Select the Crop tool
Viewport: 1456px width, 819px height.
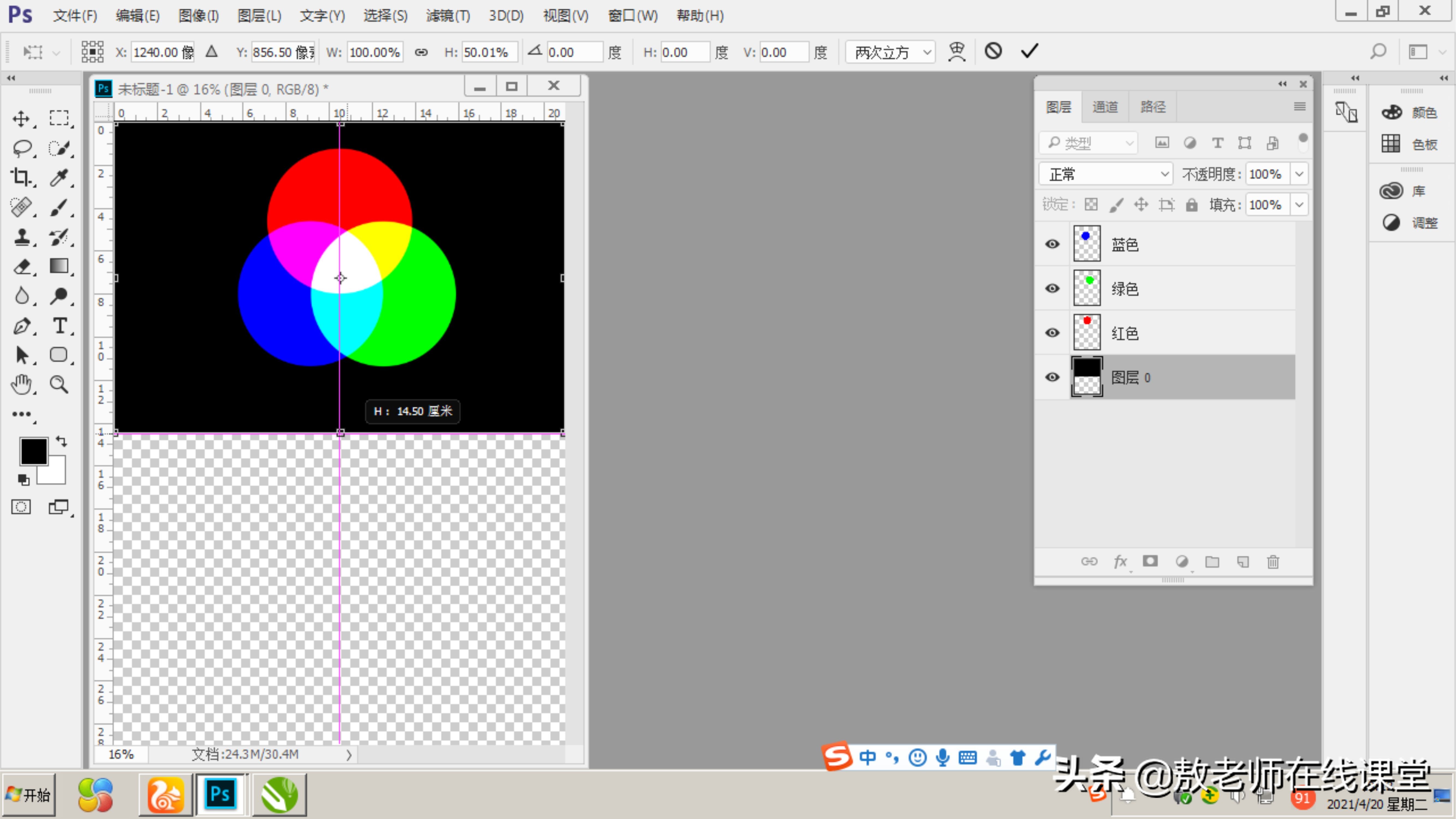point(22,177)
